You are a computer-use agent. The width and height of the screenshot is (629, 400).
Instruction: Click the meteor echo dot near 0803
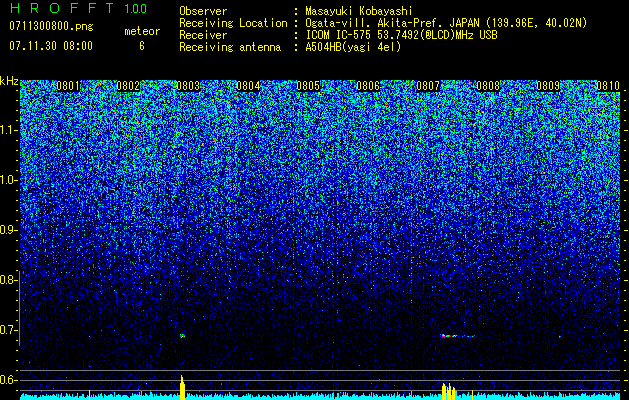(x=183, y=336)
